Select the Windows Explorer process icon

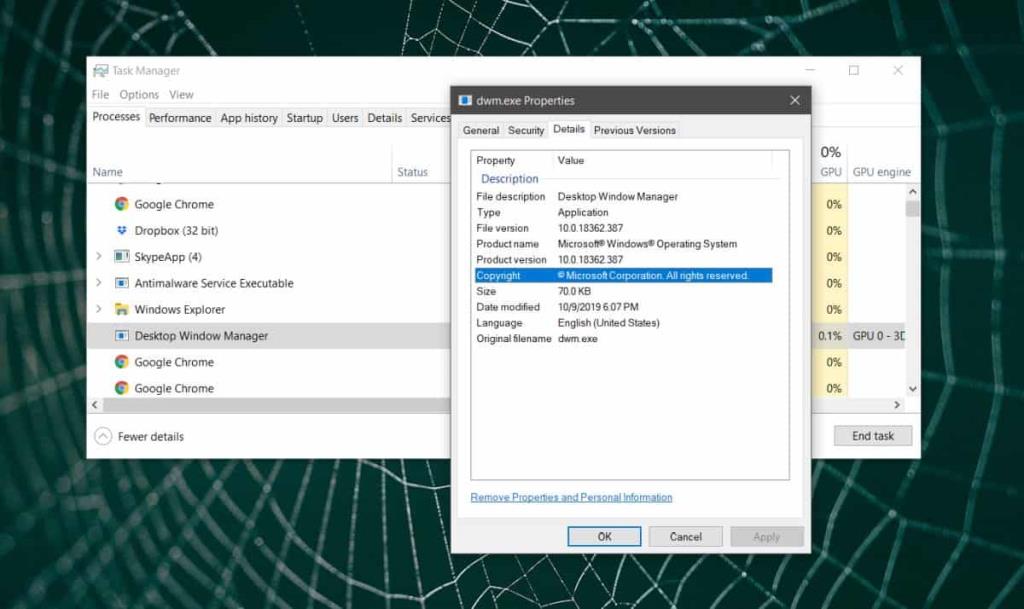(124, 309)
